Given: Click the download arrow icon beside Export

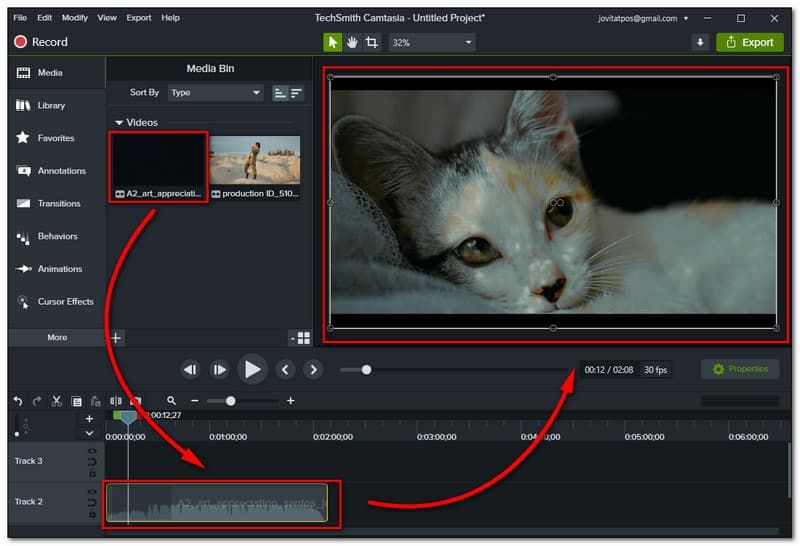Looking at the screenshot, I should pos(700,42).
